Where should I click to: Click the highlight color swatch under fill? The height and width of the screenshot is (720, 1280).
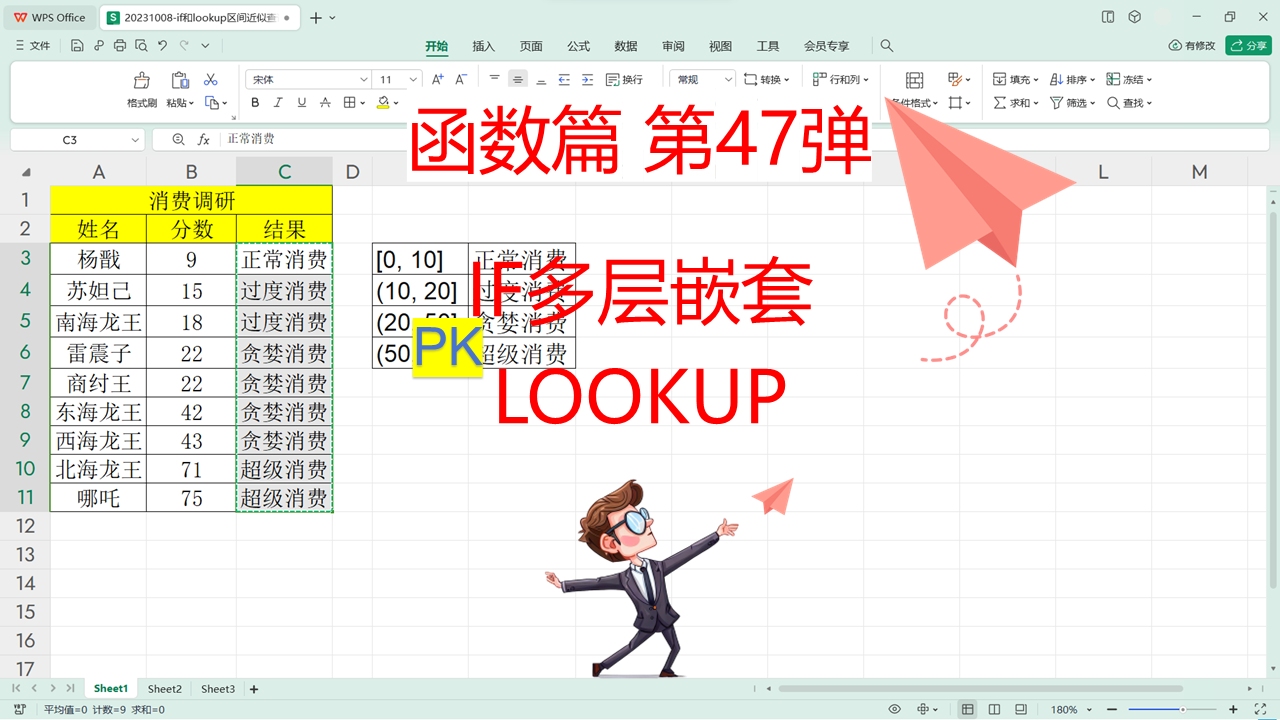click(383, 107)
